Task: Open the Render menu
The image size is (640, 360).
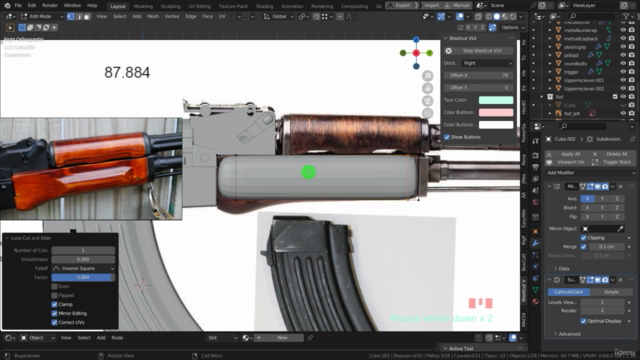Action: point(50,6)
